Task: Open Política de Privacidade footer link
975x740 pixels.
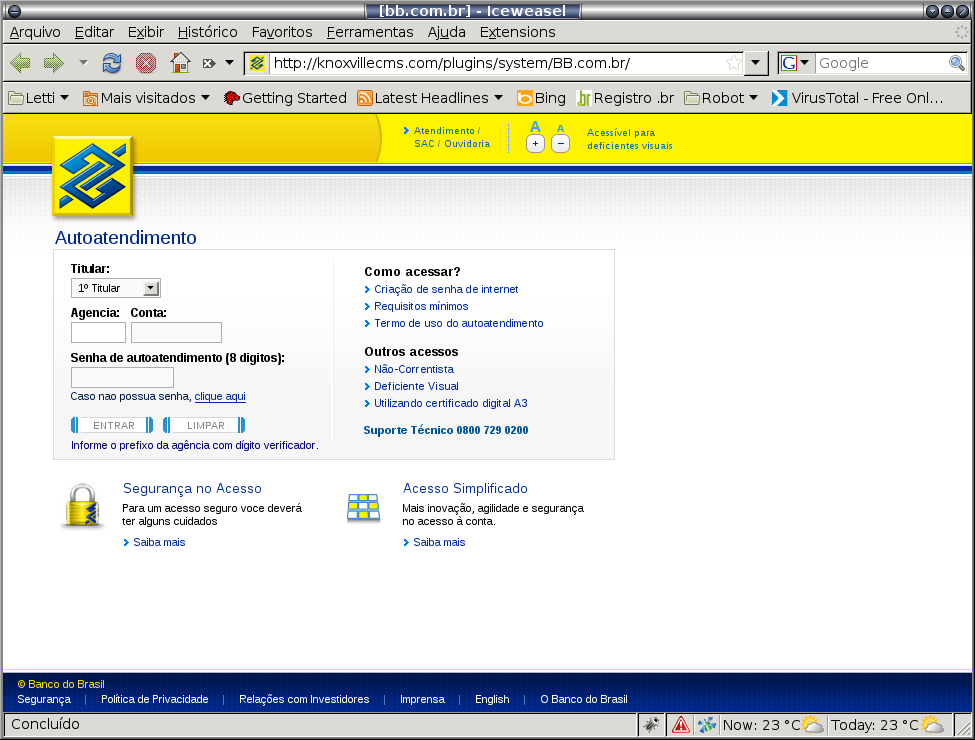Action: tap(155, 700)
